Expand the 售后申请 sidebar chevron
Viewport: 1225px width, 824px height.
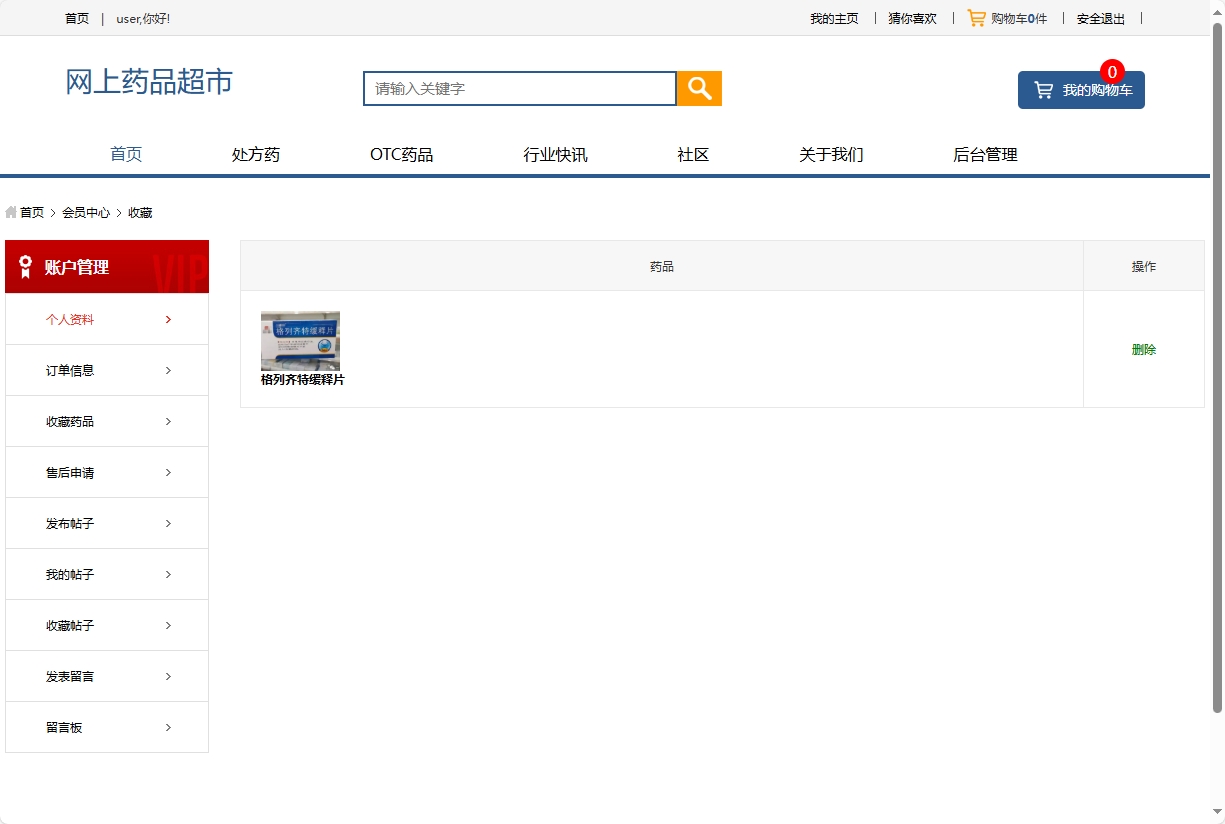[168, 472]
